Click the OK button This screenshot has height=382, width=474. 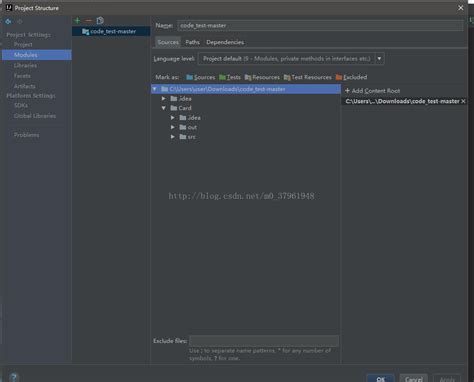coord(381,379)
